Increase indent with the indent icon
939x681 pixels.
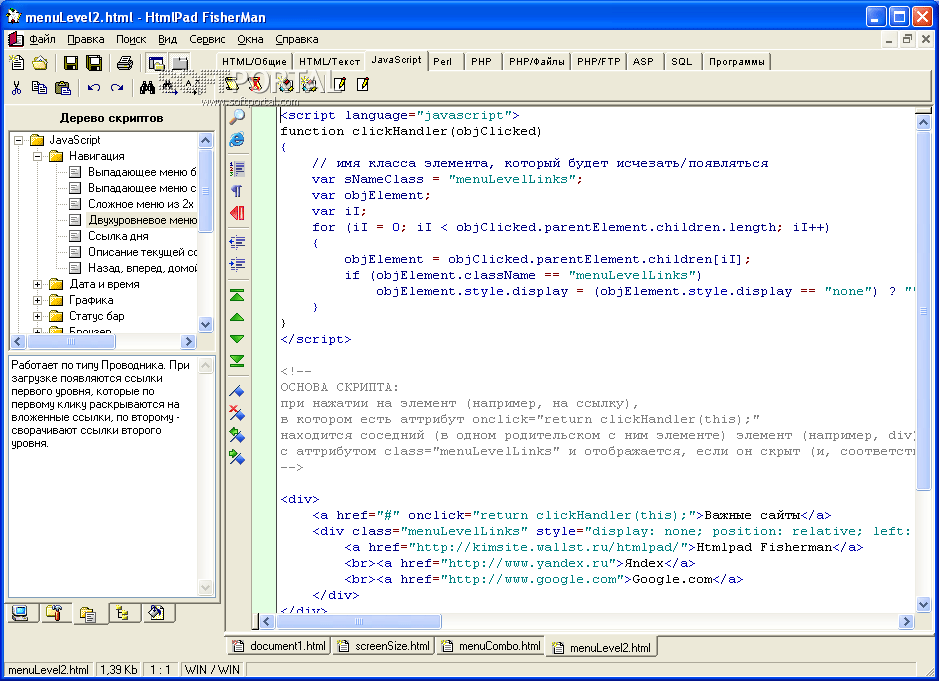(237, 264)
